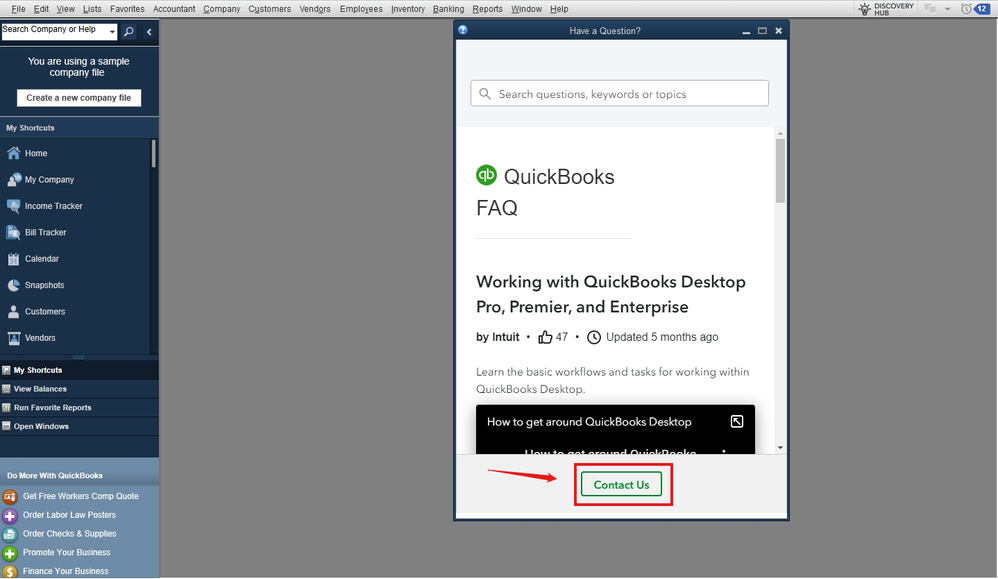Open the Lists menu
Screen dimensions: 998x579
[x=92, y=9]
